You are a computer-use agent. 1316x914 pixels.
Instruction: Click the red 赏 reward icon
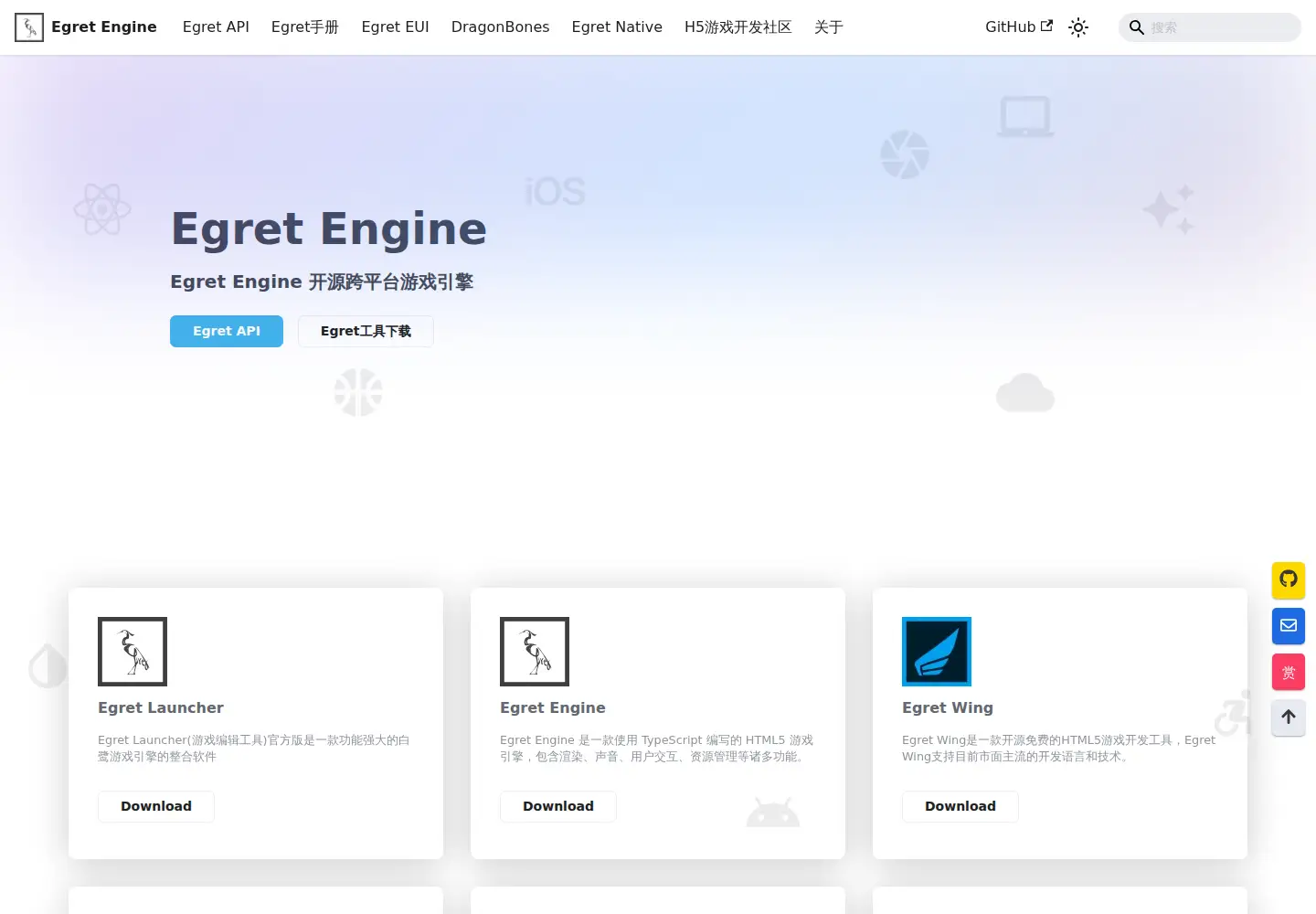(x=1289, y=672)
